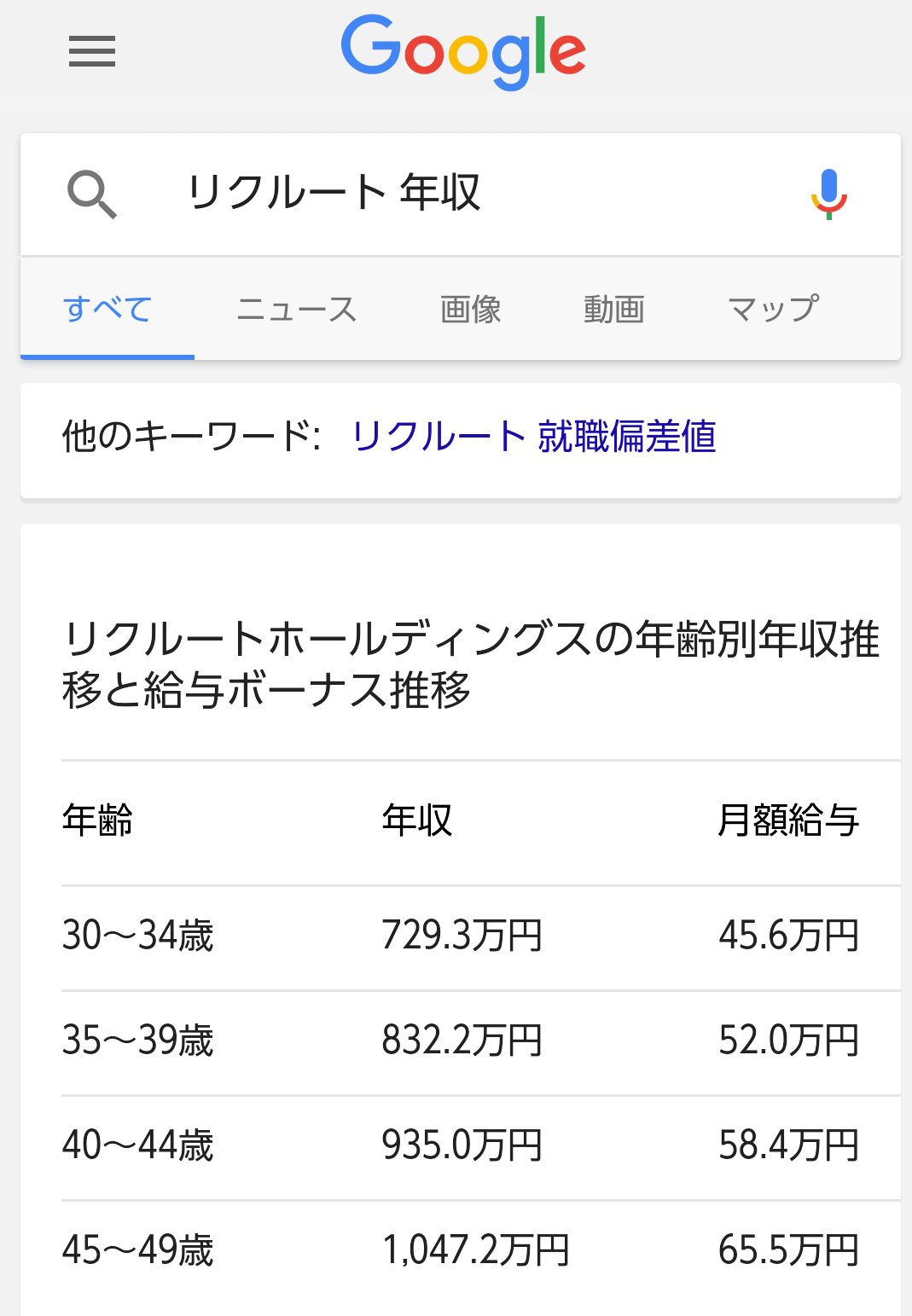Switch to the ニュース tab
This screenshot has height=1316, width=912.
click(297, 309)
